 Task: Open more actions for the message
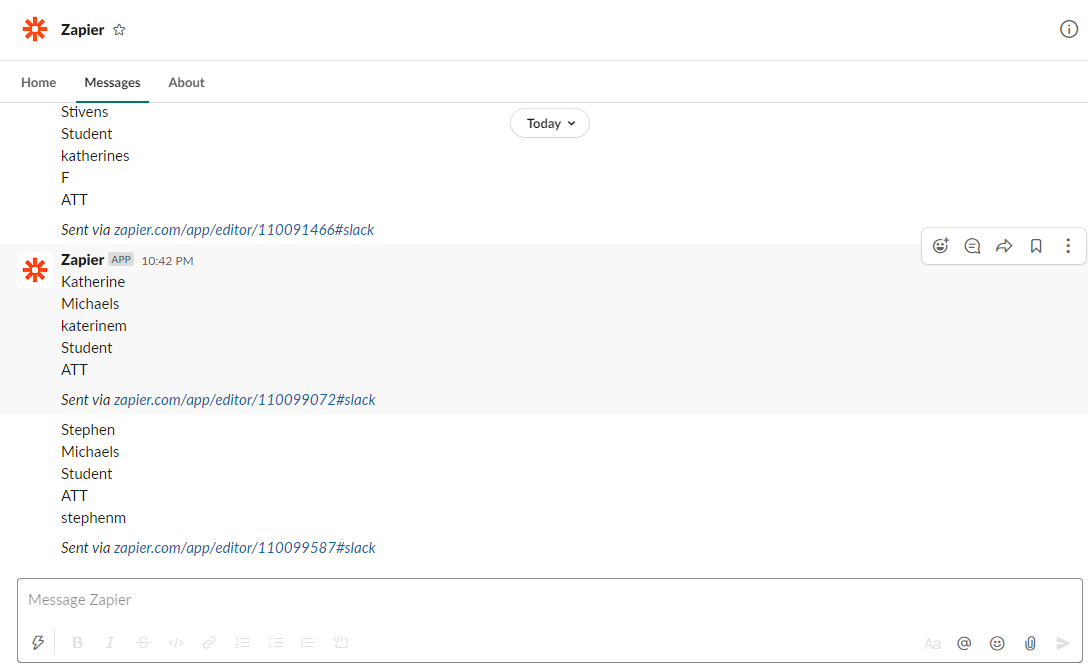click(x=1068, y=246)
